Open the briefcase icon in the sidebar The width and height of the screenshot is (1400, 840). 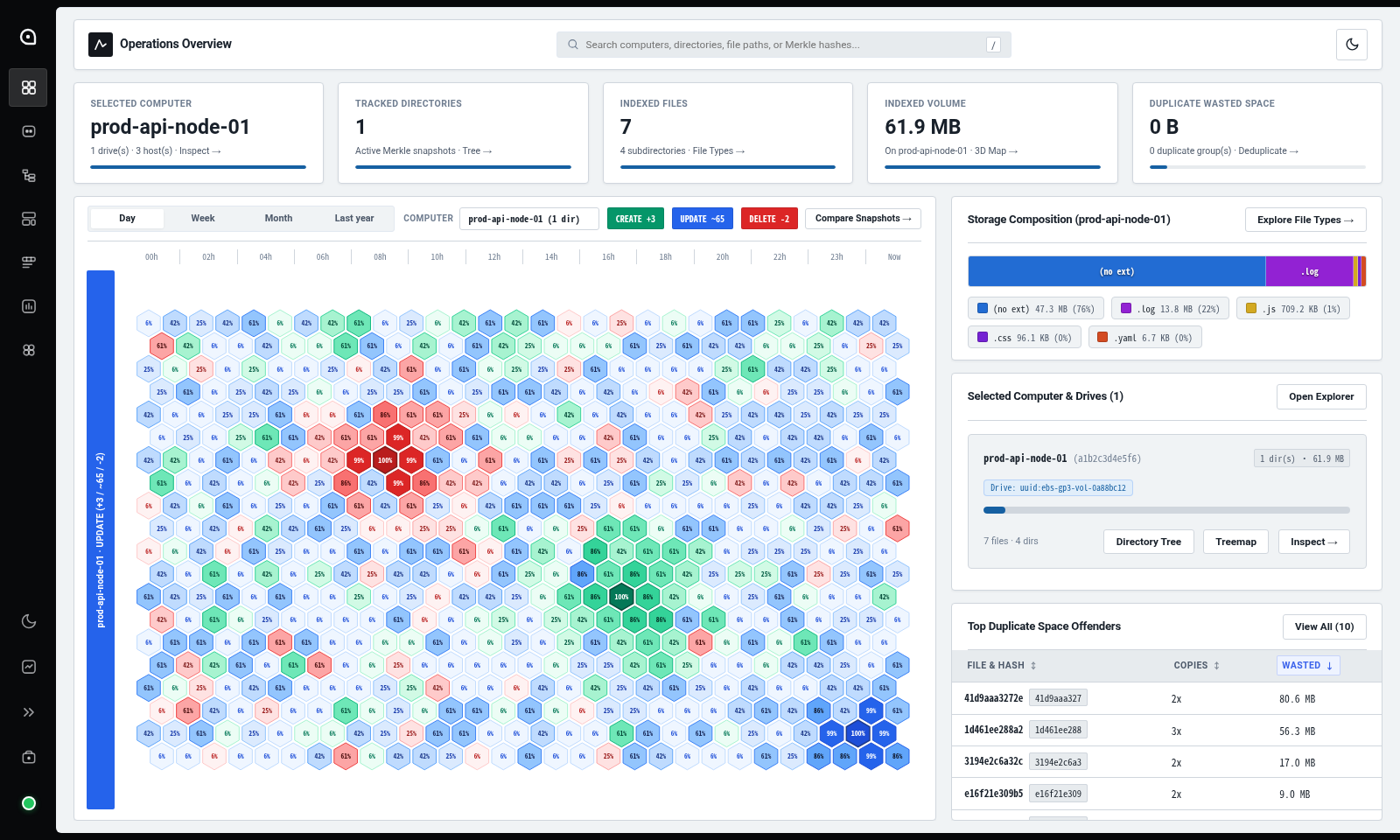click(x=28, y=757)
